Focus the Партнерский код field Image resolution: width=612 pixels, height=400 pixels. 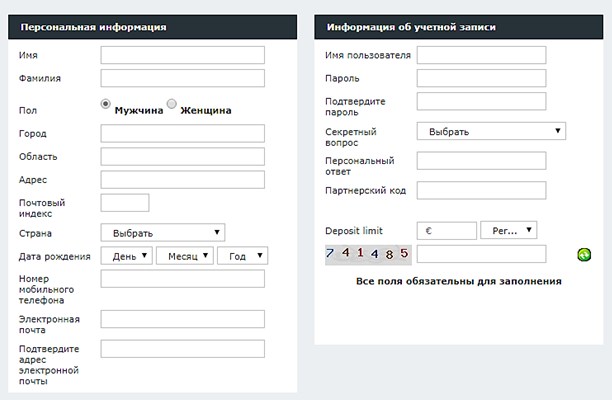point(481,190)
